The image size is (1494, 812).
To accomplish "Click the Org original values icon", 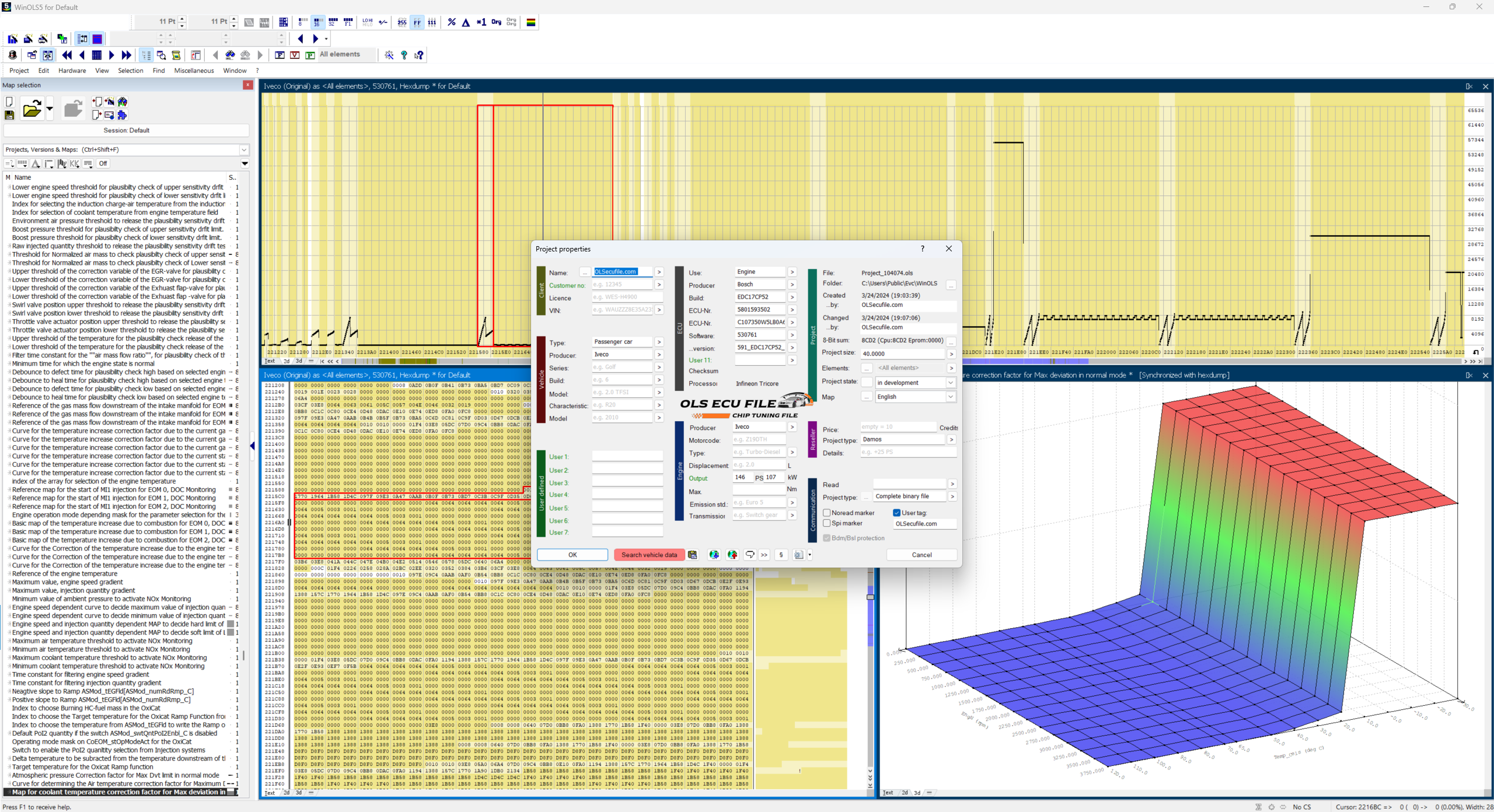I will click(496, 22).
